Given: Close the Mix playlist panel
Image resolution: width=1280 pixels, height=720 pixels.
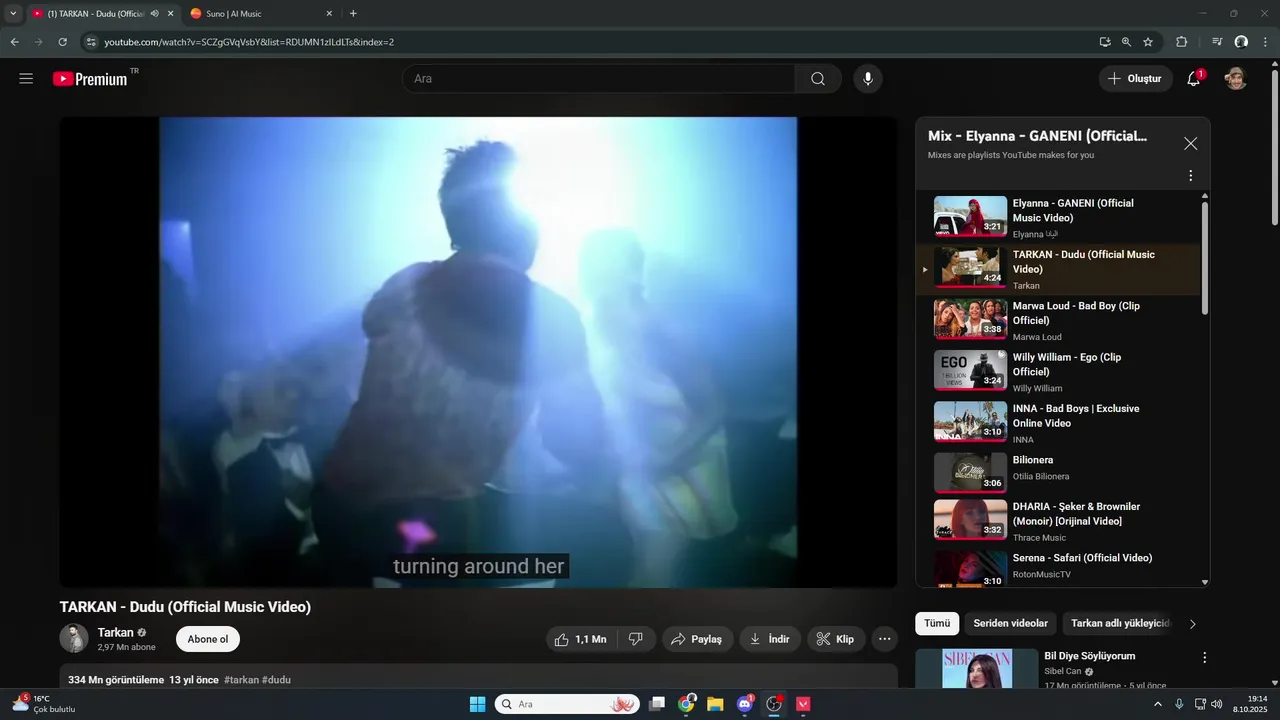Looking at the screenshot, I should [x=1190, y=144].
